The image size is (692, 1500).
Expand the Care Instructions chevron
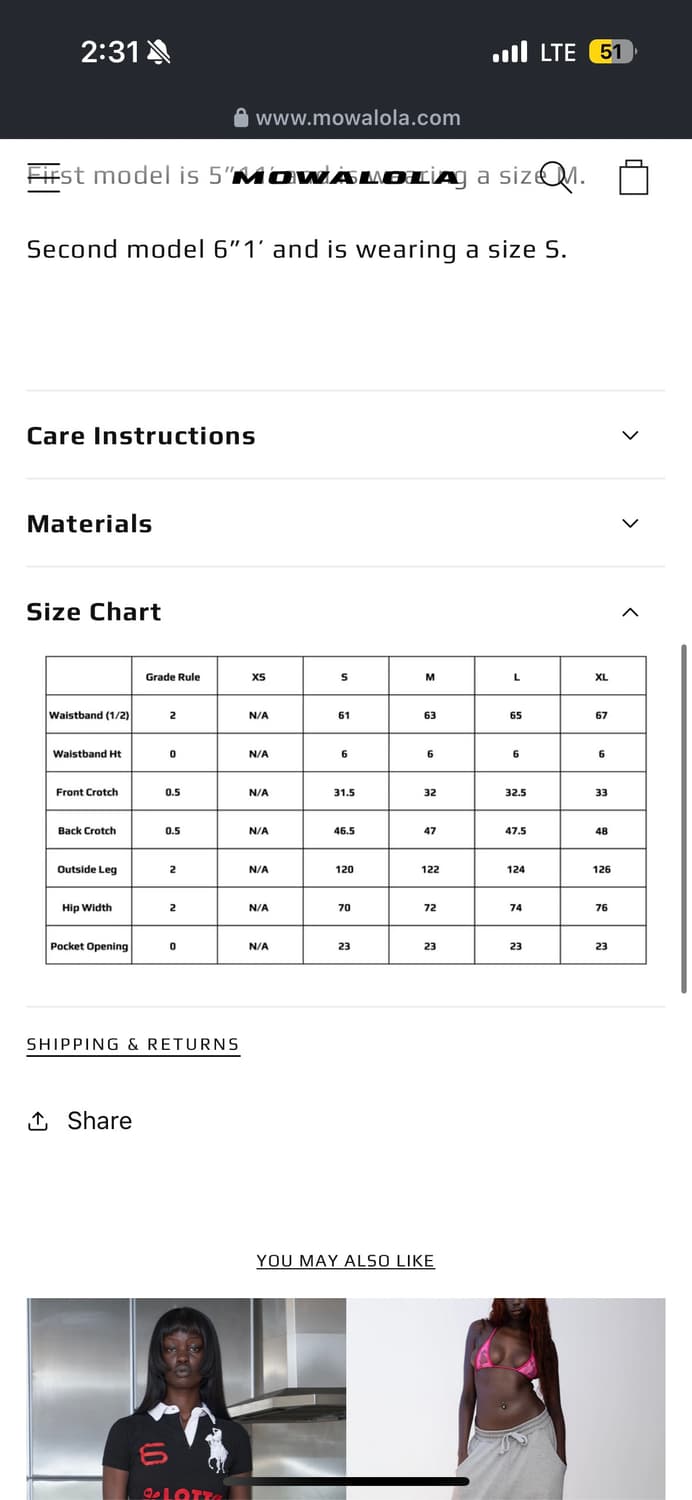(x=630, y=435)
